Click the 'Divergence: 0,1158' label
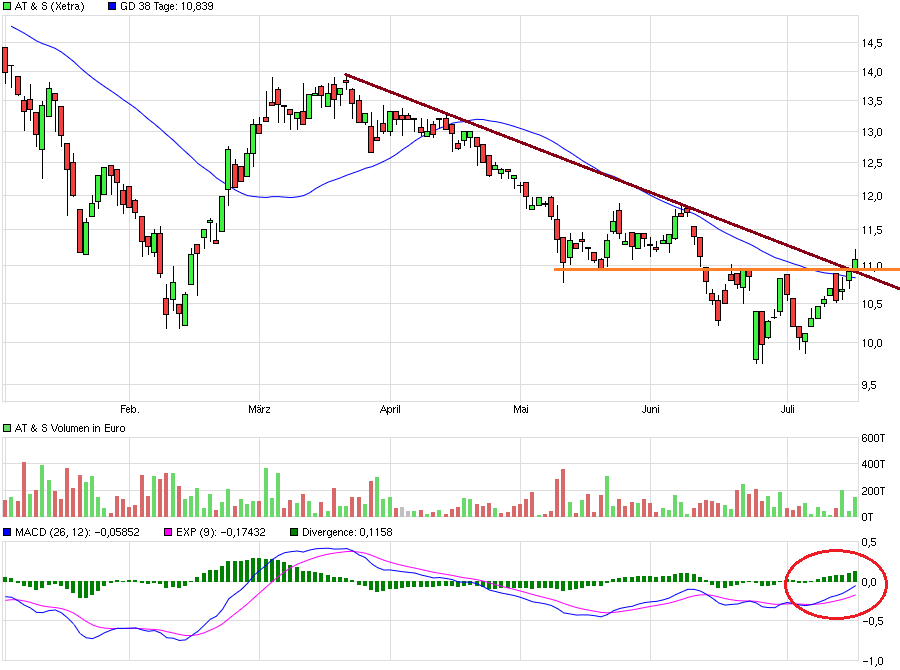The width and height of the screenshot is (900, 670). [346, 532]
